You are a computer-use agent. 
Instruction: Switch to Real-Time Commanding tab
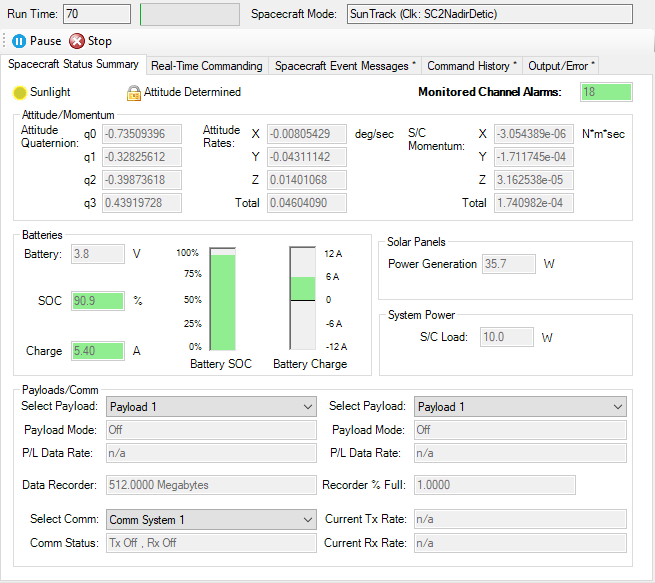(206, 66)
